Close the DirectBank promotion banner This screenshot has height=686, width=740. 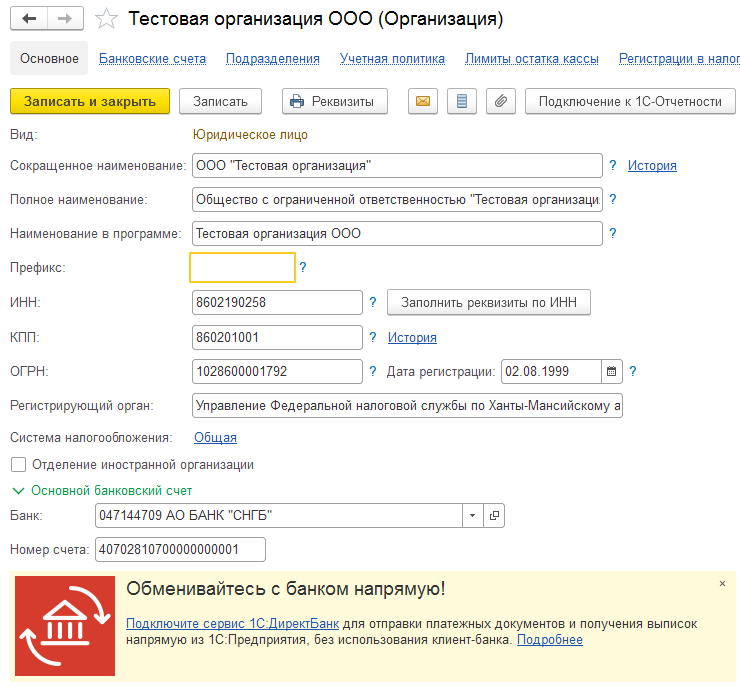(722, 583)
